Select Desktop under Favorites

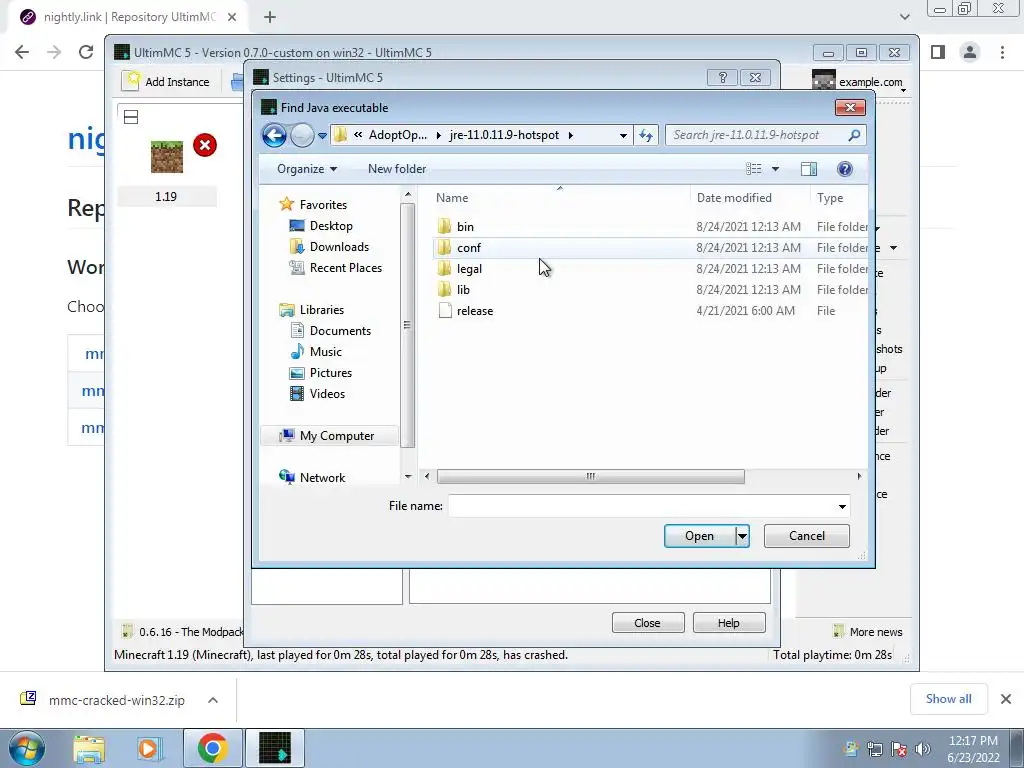pos(321,226)
